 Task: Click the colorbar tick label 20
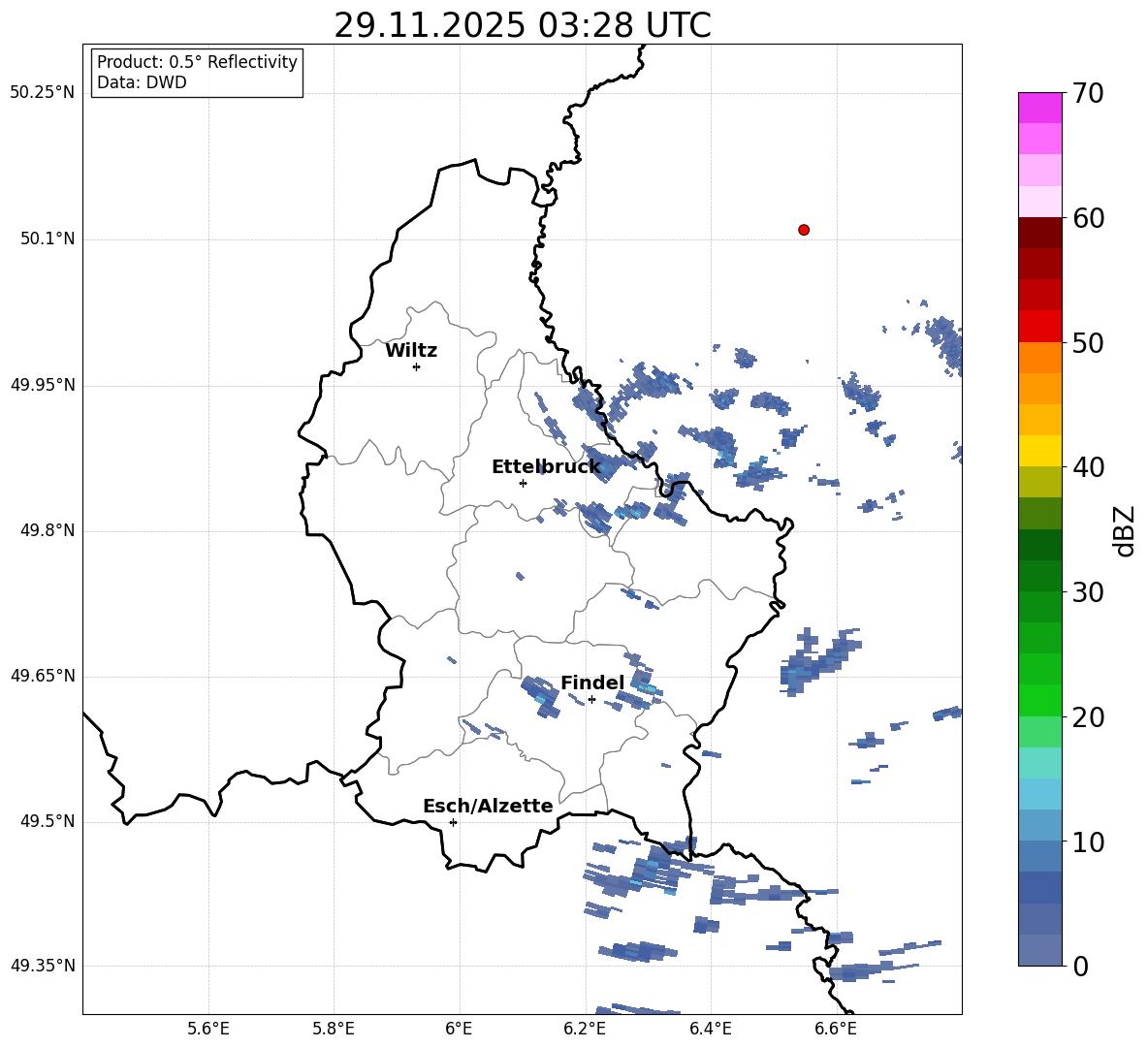1088,717
